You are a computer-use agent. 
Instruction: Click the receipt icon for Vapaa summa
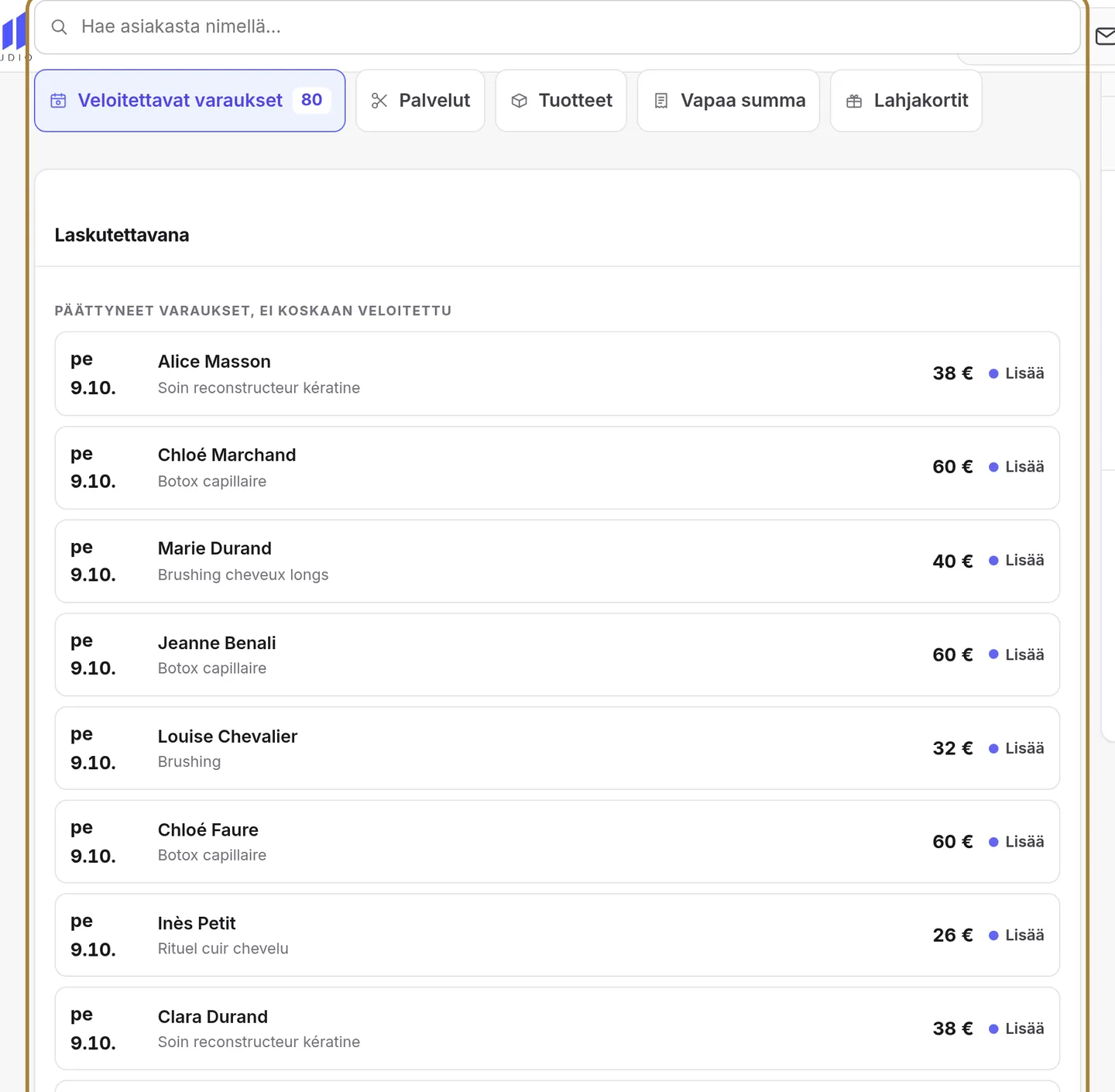pyautogui.click(x=661, y=101)
